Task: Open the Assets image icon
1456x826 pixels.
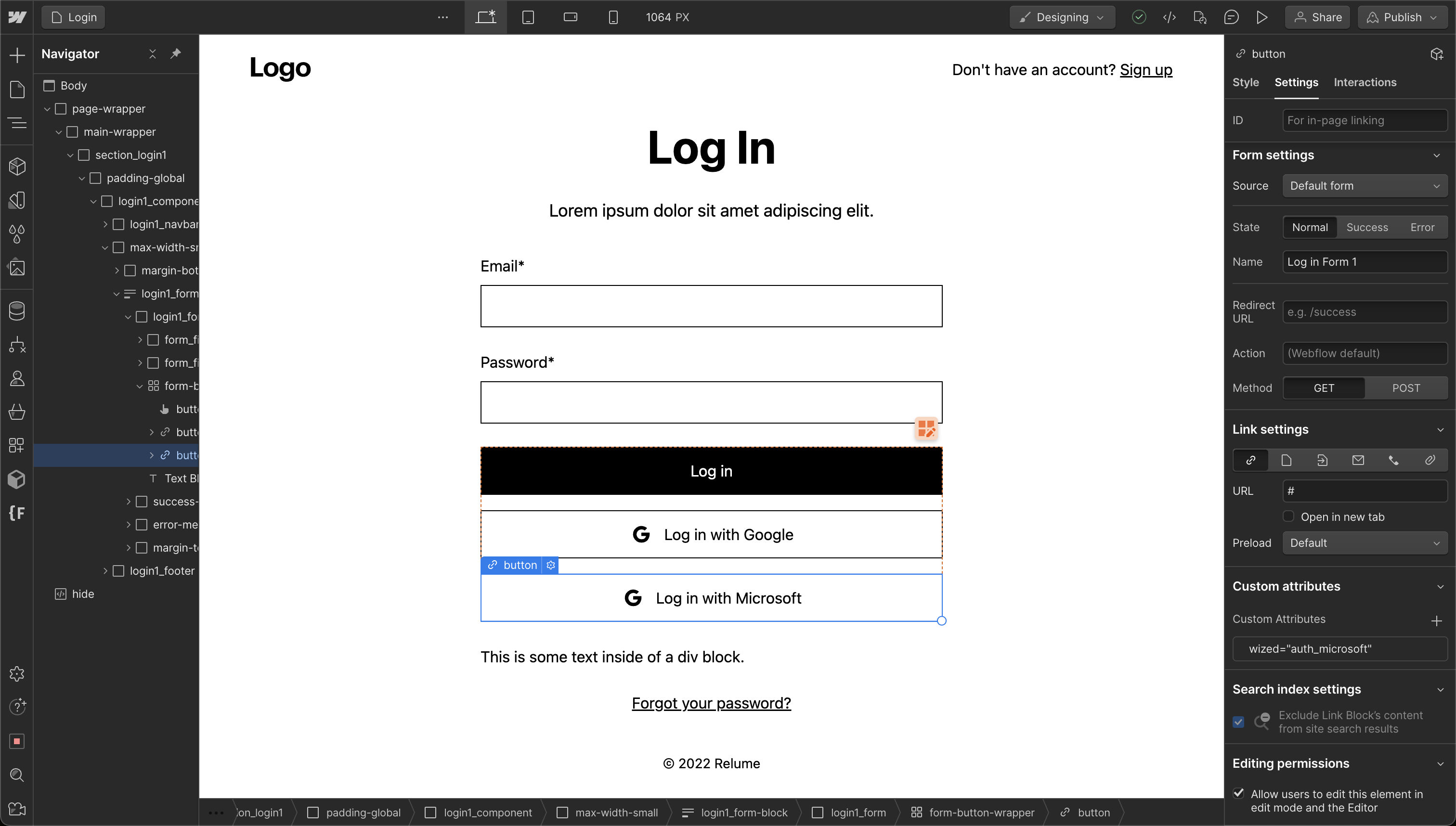Action: pyautogui.click(x=17, y=267)
